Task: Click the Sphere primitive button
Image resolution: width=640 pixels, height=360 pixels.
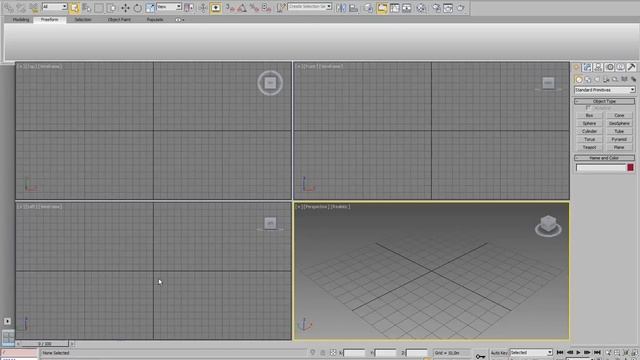Action: point(589,123)
